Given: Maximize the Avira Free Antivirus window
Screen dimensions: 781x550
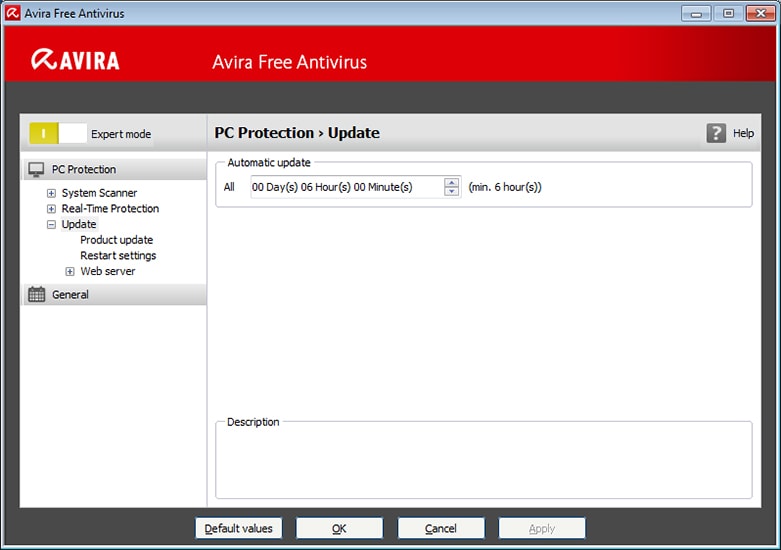Looking at the screenshot, I should pyautogui.click(x=728, y=13).
